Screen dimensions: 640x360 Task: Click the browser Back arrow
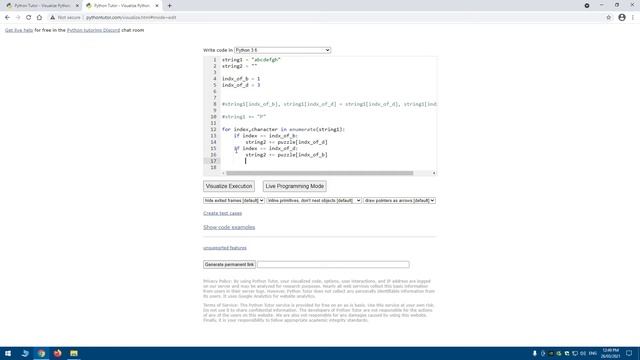(x=7, y=18)
